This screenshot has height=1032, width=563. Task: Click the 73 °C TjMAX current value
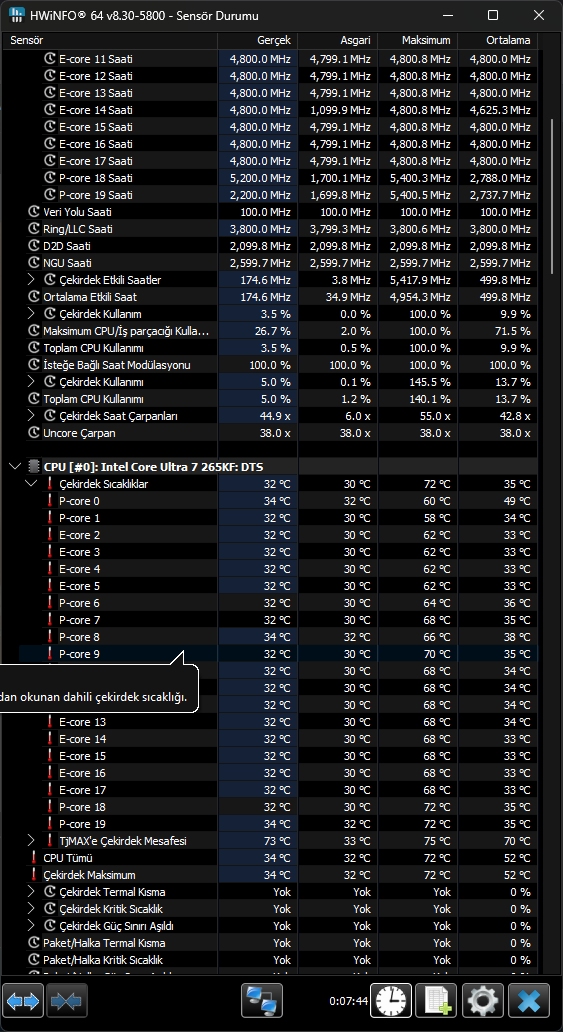point(277,841)
